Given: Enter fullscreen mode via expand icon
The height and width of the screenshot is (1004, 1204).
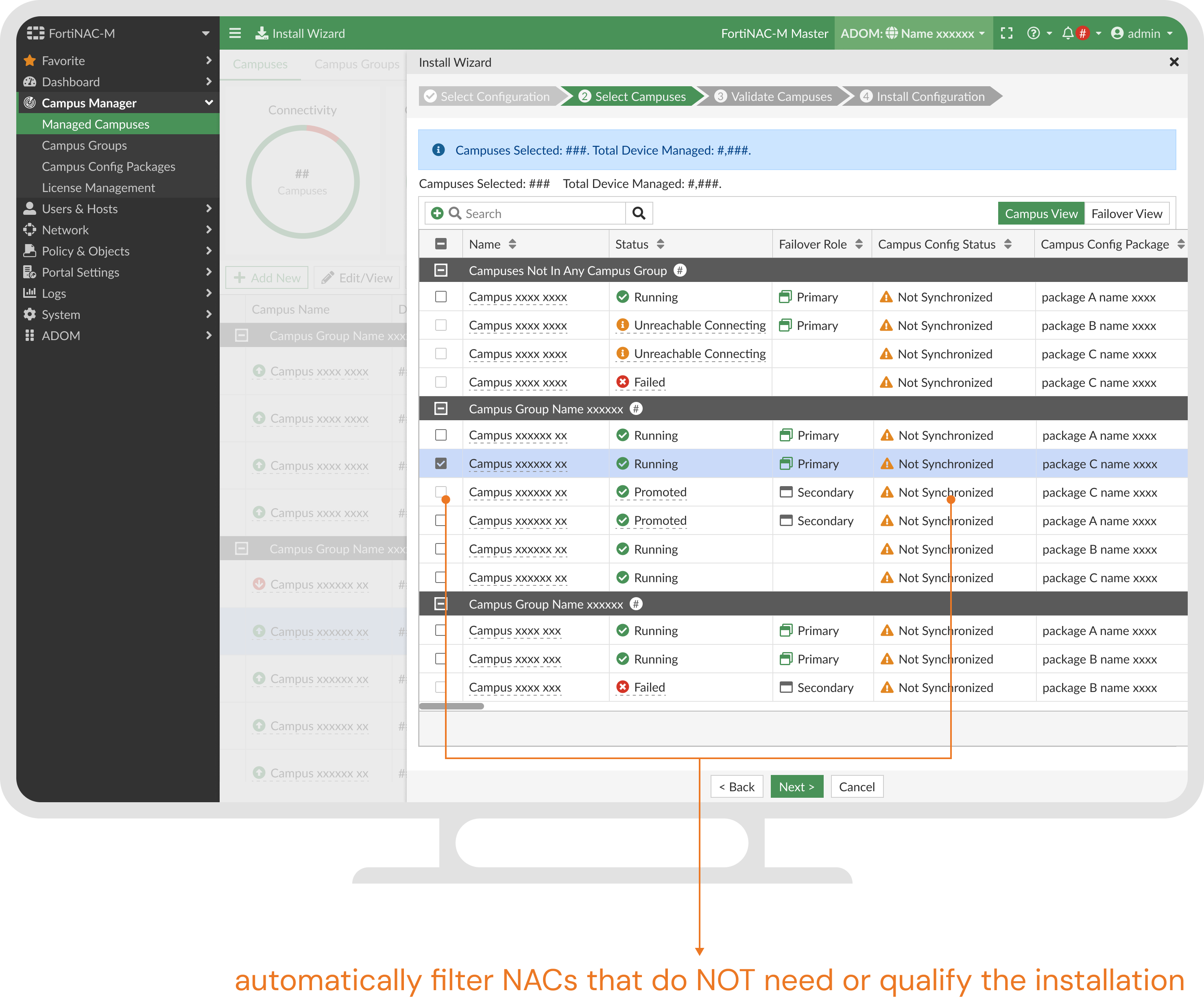Looking at the screenshot, I should [1007, 33].
